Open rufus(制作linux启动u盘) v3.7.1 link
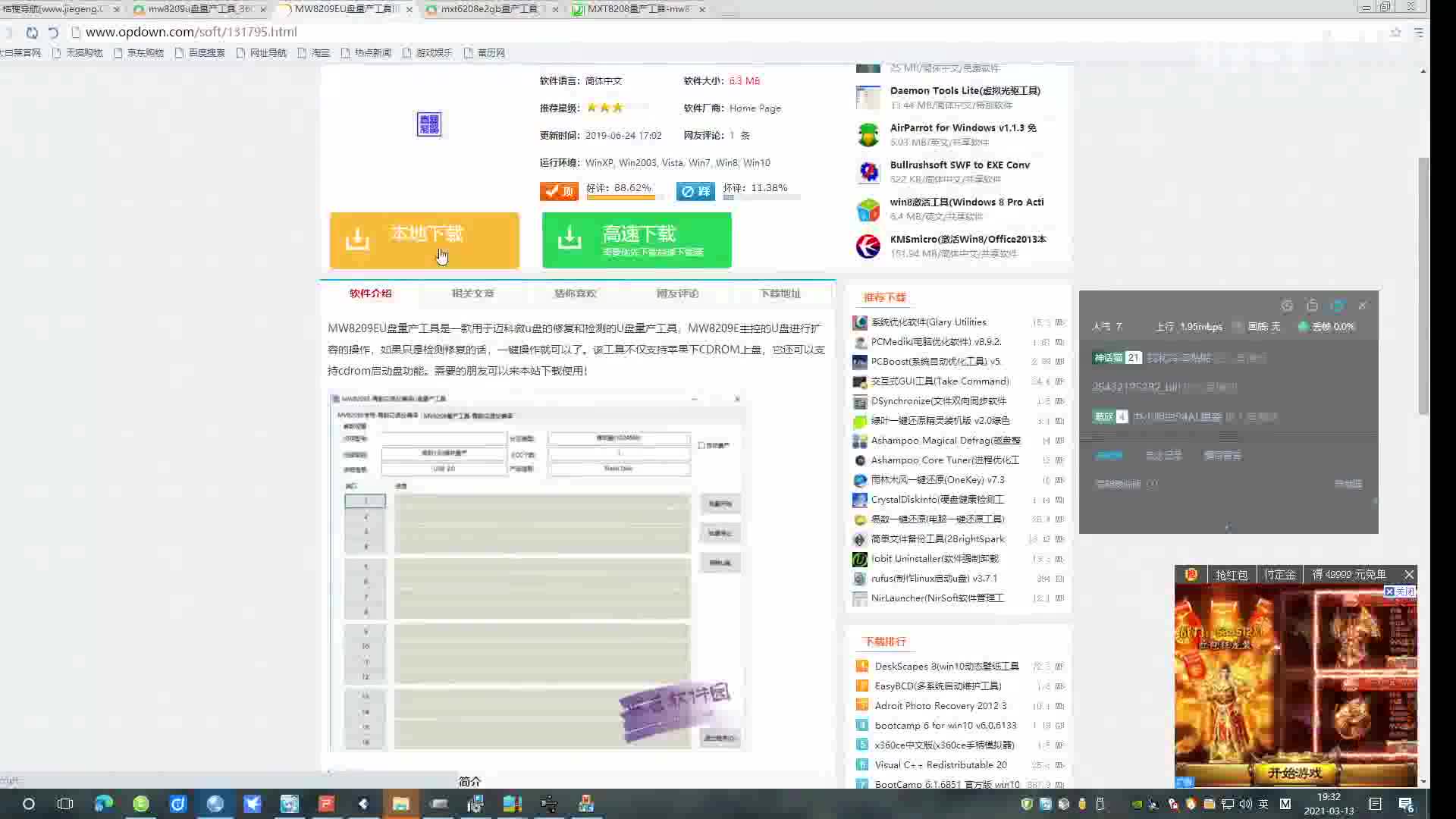 tap(934, 579)
